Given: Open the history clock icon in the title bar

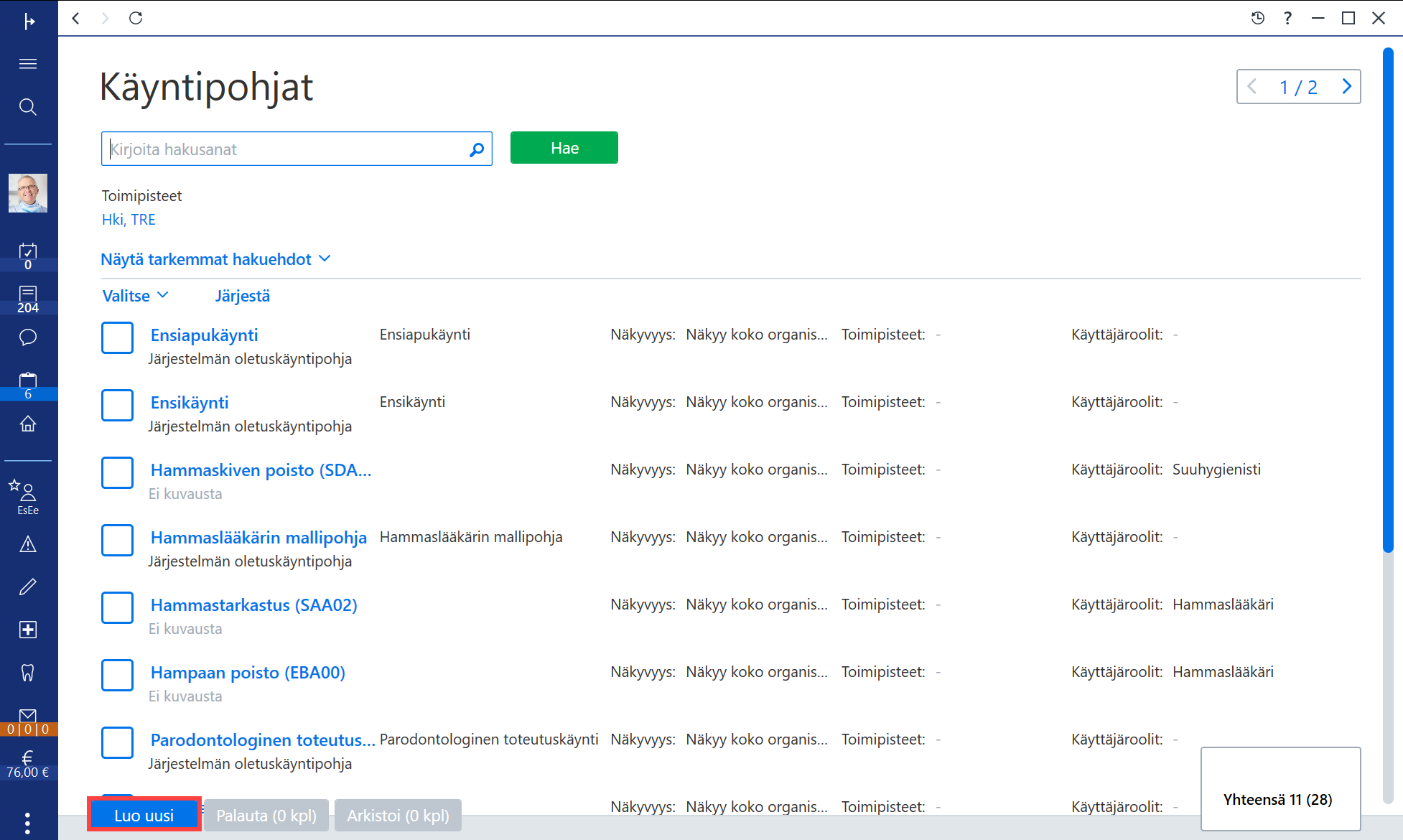Looking at the screenshot, I should tap(1257, 18).
